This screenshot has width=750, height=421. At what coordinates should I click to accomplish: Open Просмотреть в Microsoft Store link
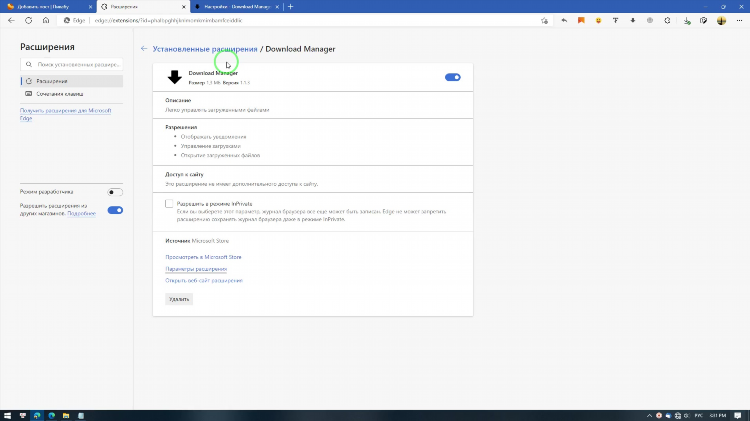[x=203, y=257]
